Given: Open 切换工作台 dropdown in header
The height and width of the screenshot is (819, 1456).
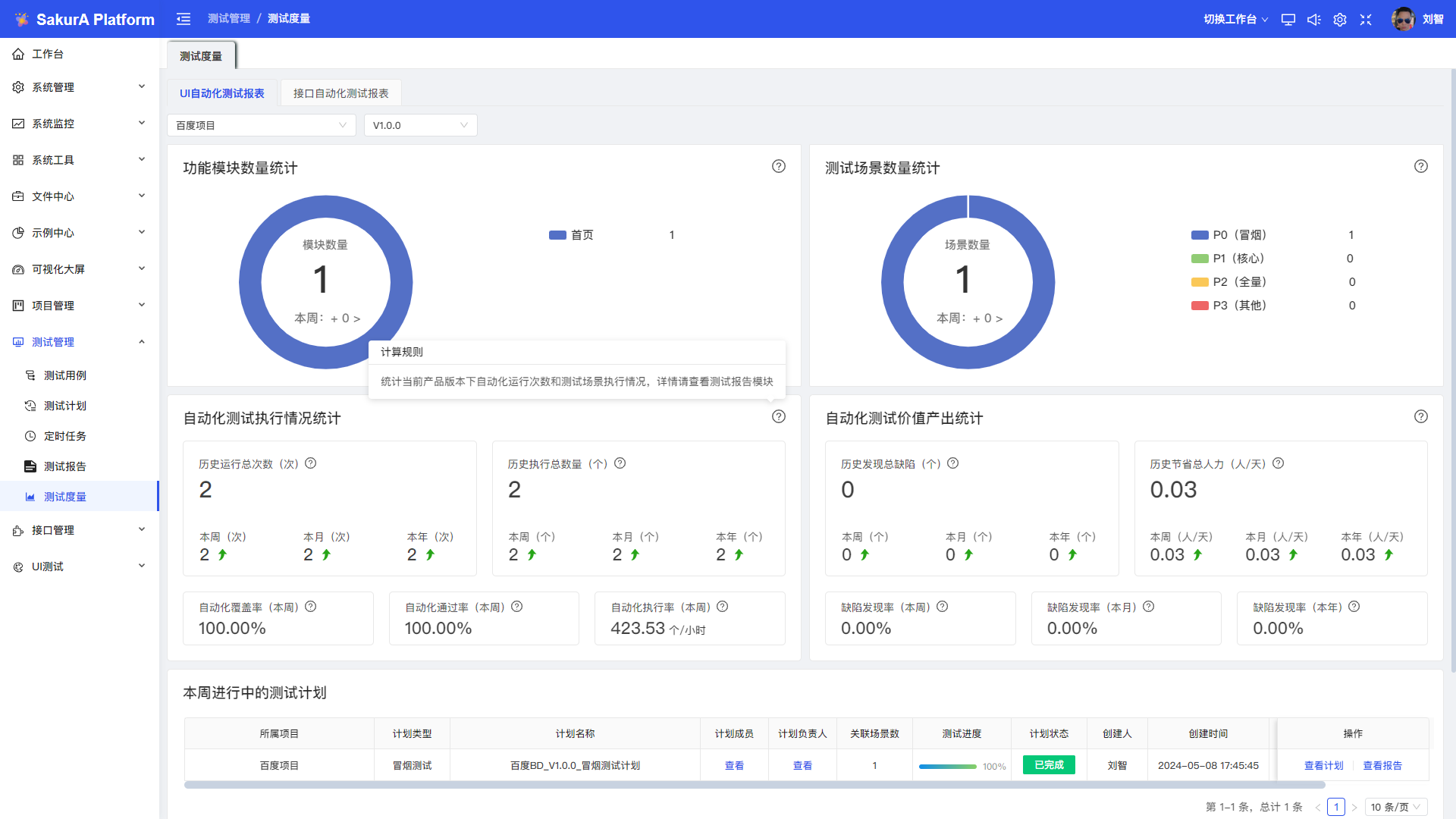Looking at the screenshot, I should point(1235,20).
